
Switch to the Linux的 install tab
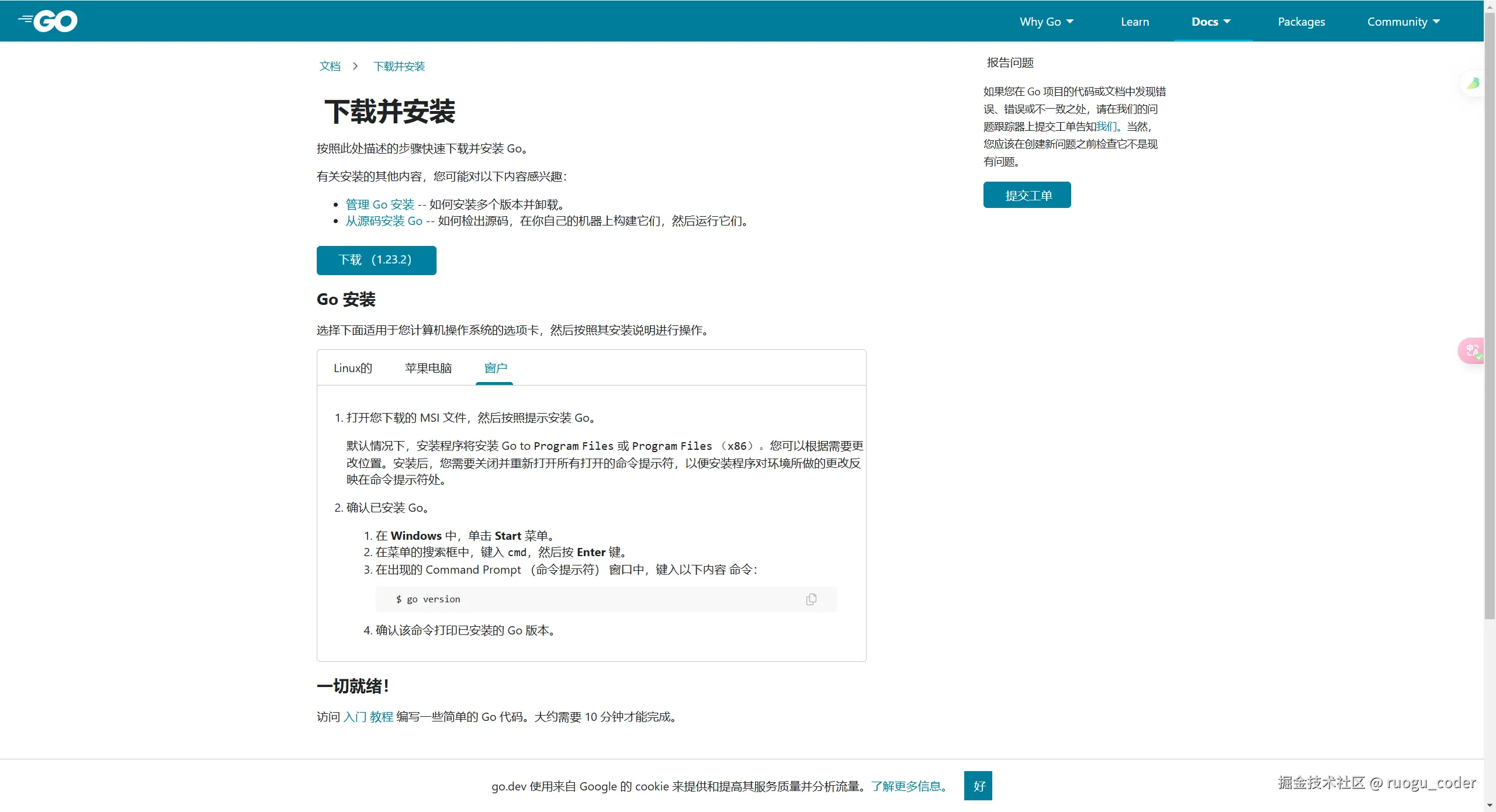pos(352,368)
